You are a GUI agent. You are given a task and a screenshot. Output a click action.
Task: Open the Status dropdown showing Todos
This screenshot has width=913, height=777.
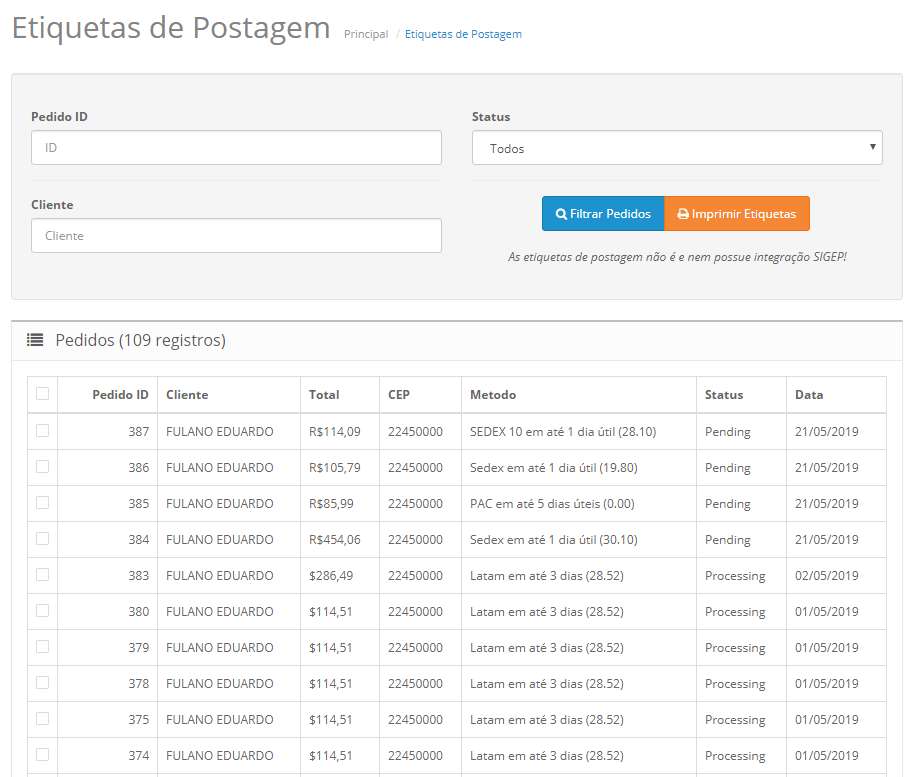[x=676, y=148]
